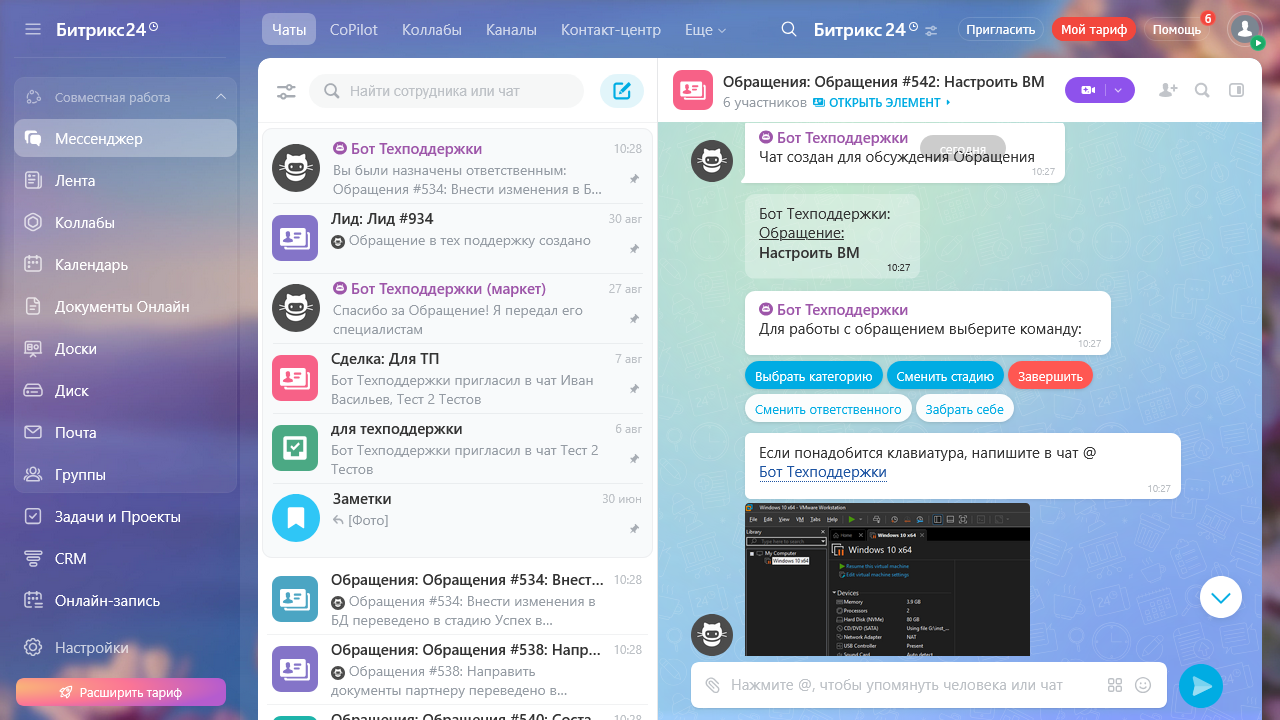Search within the open chat using the header magnifier
This screenshot has width=1280, height=720.
(x=1202, y=90)
